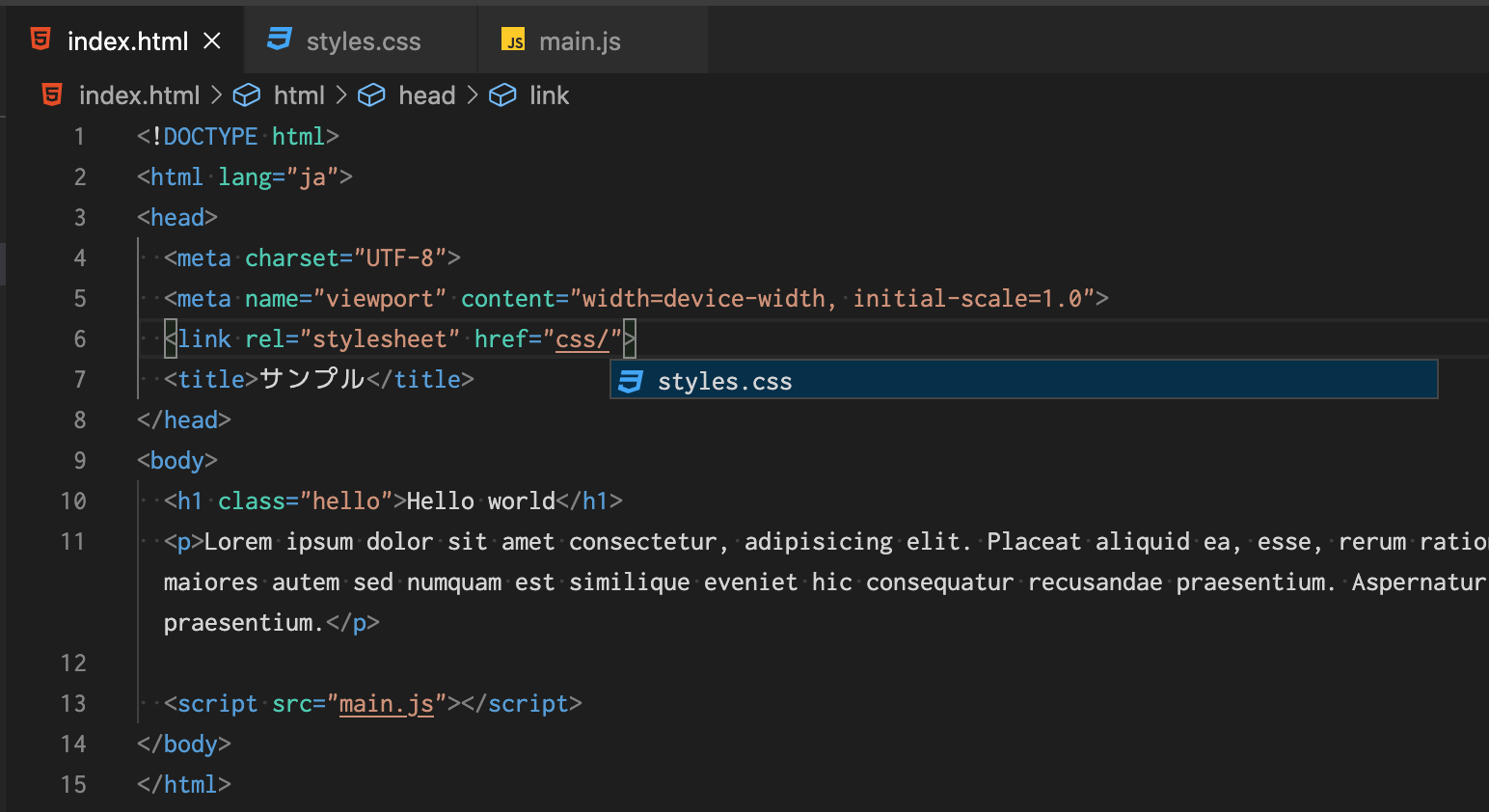Image resolution: width=1489 pixels, height=812 pixels.
Task: Click the css/ path in href attribute
Action: (x=582, y=339)
